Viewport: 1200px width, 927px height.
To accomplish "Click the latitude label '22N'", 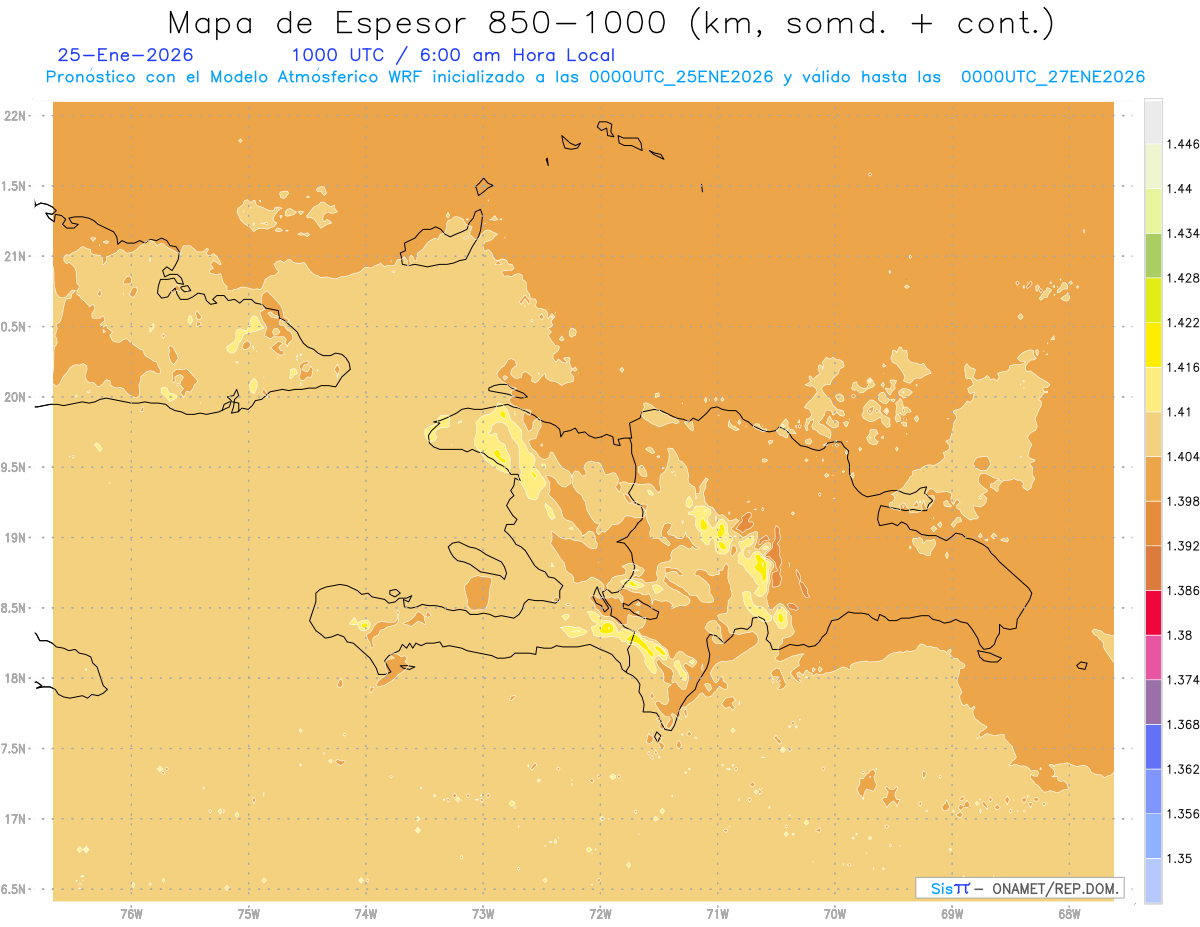I will coord(15,116).
